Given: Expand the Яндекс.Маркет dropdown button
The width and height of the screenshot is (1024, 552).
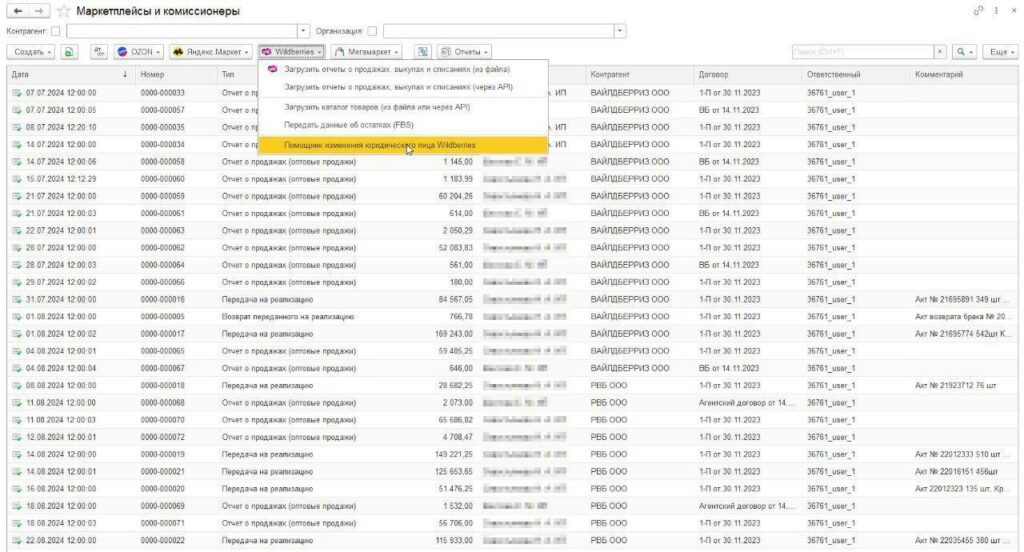Looking at the screenshot, I should [x=210, y=51].
